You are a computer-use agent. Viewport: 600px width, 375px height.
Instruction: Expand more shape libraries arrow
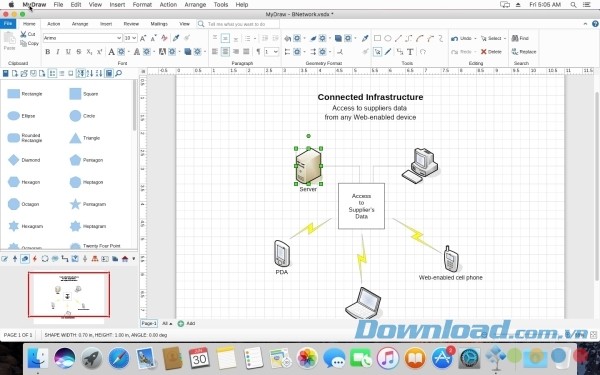coord(134,259)
